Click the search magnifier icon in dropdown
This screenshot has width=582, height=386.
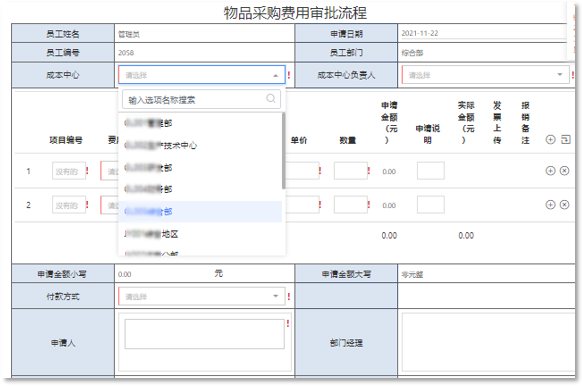click(271, 98)
